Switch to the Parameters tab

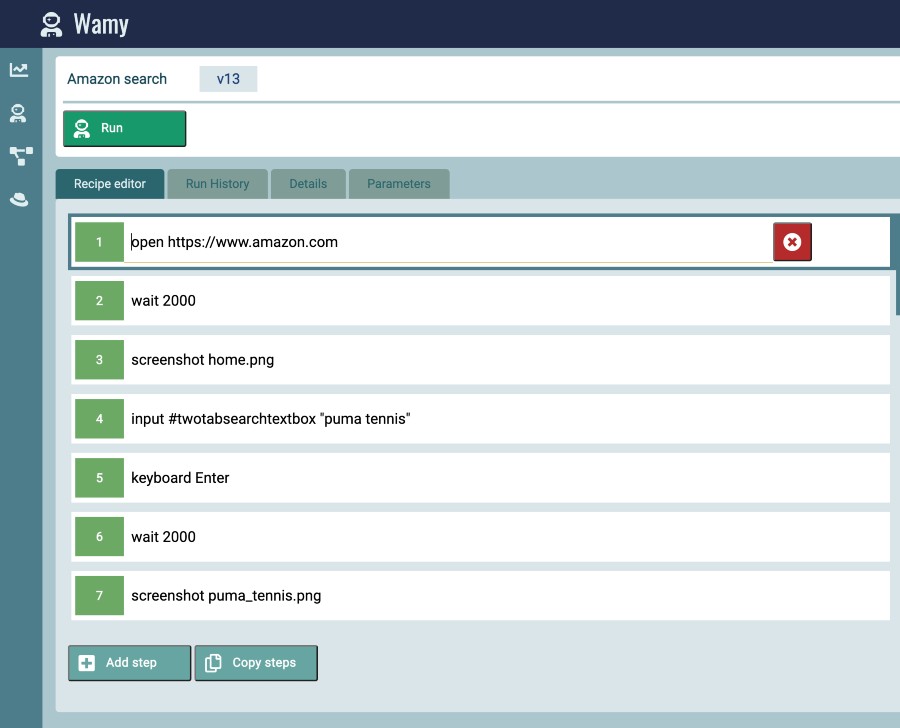click(x=399, y=183)
